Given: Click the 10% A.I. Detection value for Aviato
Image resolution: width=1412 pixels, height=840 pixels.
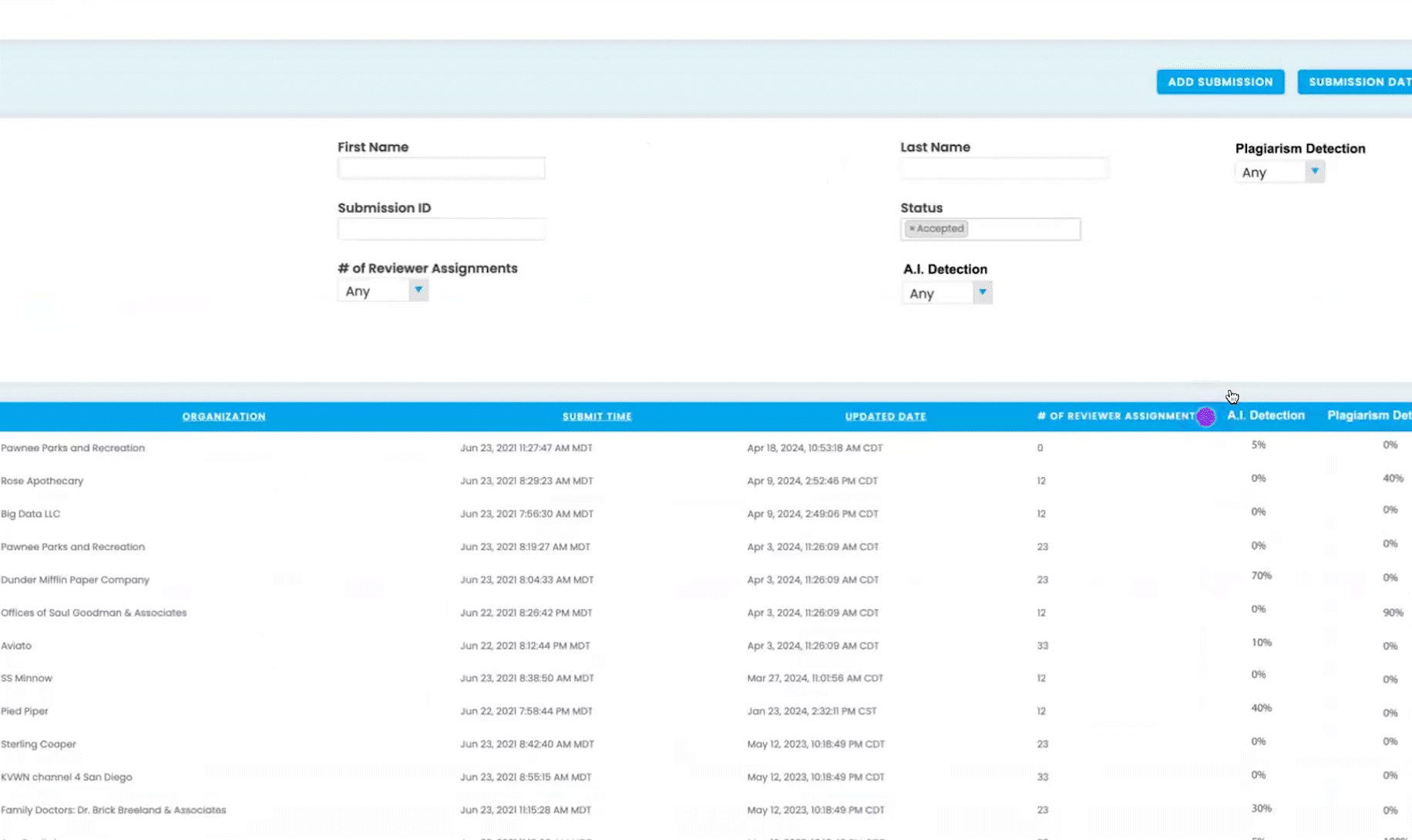Looking at the screenshot, I should [1261, 643].
